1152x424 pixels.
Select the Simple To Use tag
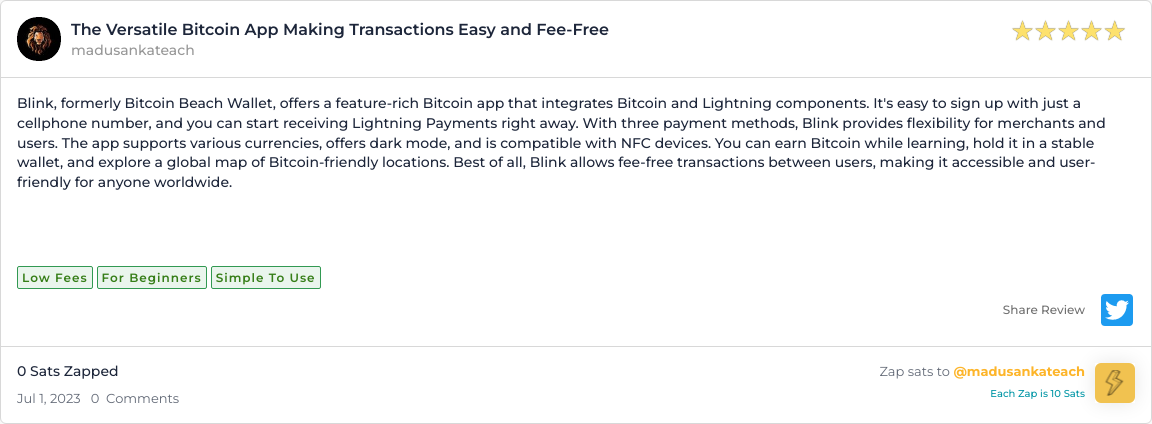pos(265,278)
